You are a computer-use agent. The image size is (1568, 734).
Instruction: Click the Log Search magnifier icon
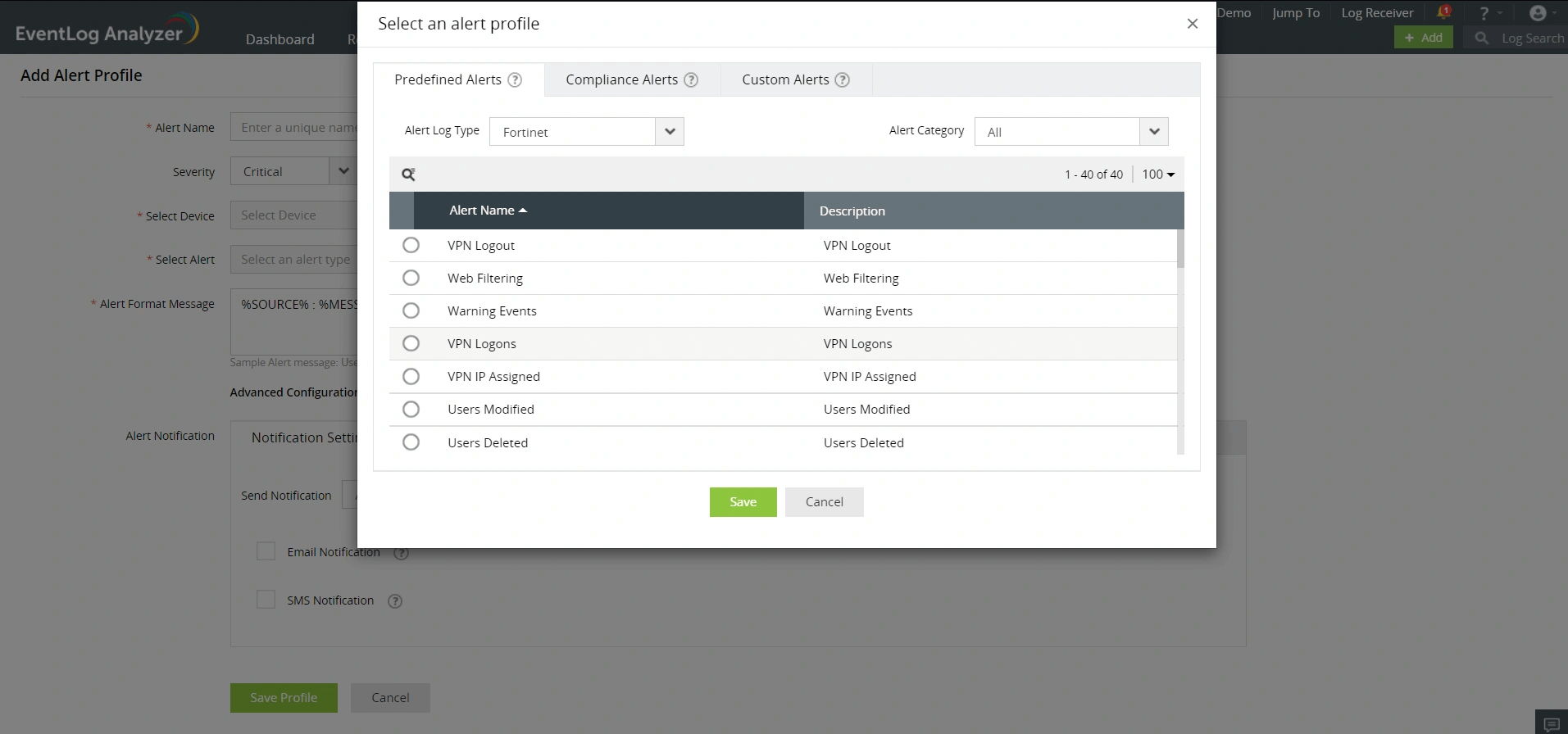pos(1481,38)
